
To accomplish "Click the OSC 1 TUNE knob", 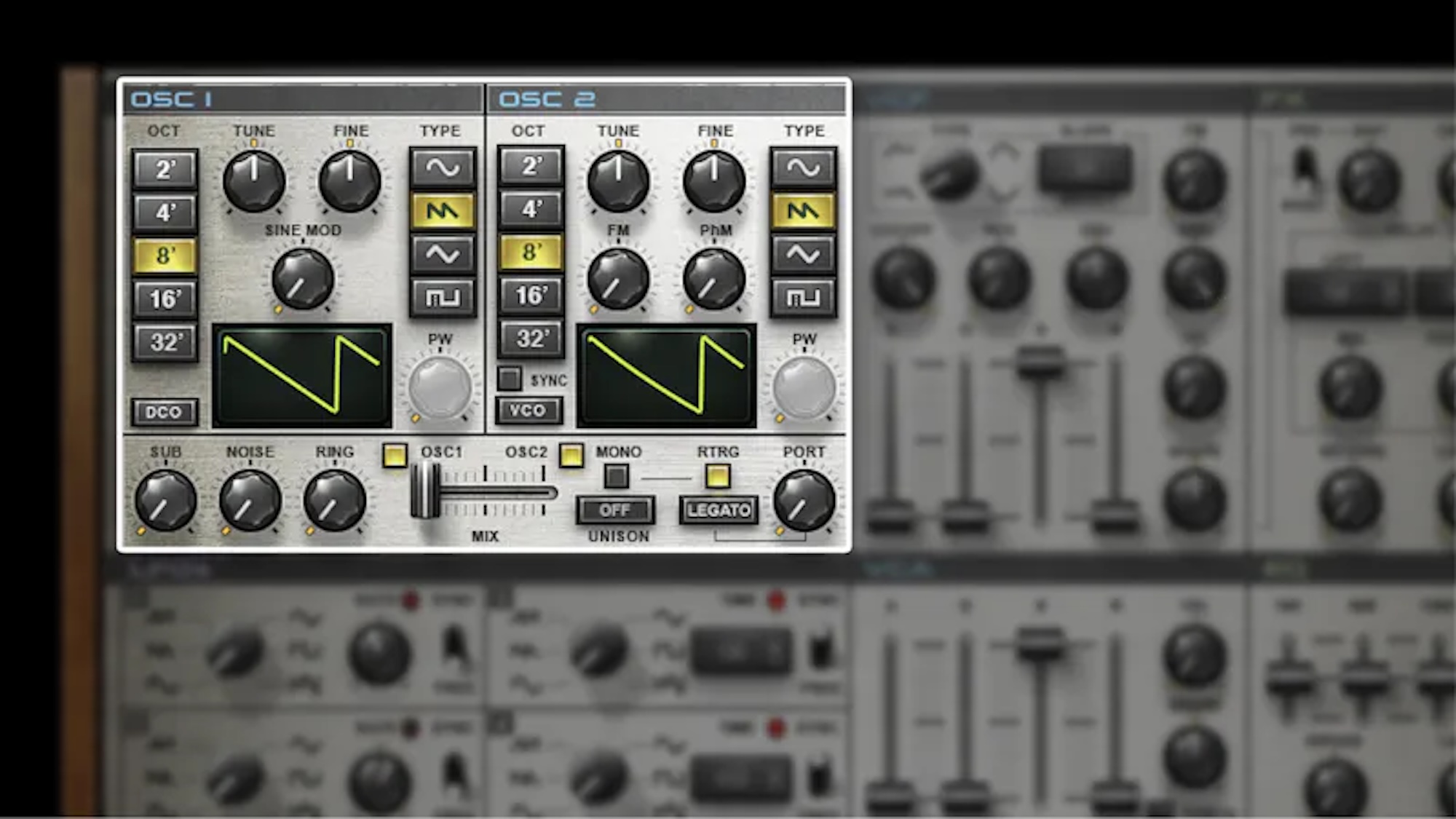I will tap(254, 181).
